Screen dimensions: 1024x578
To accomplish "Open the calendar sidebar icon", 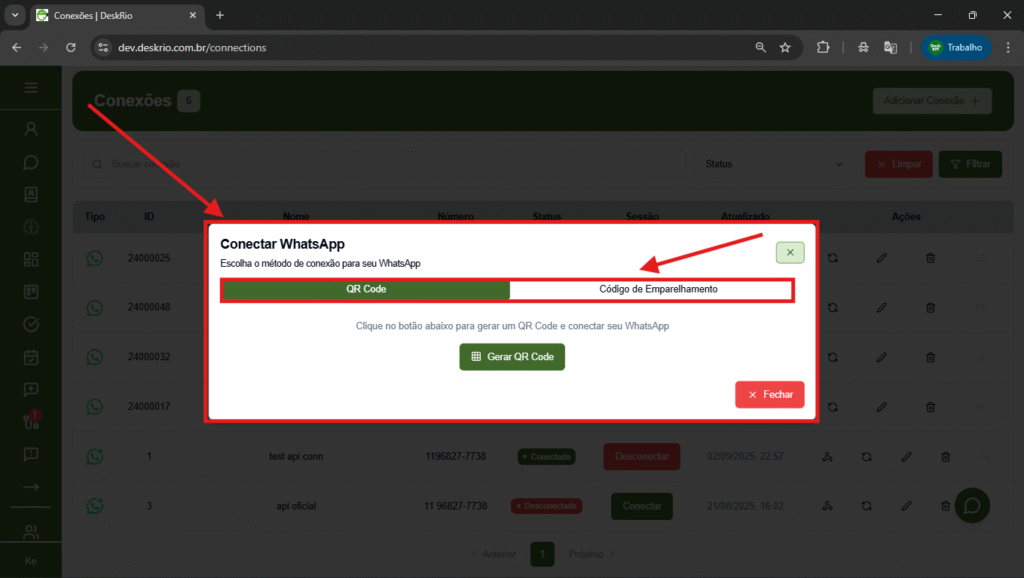I will pos(31,357).
